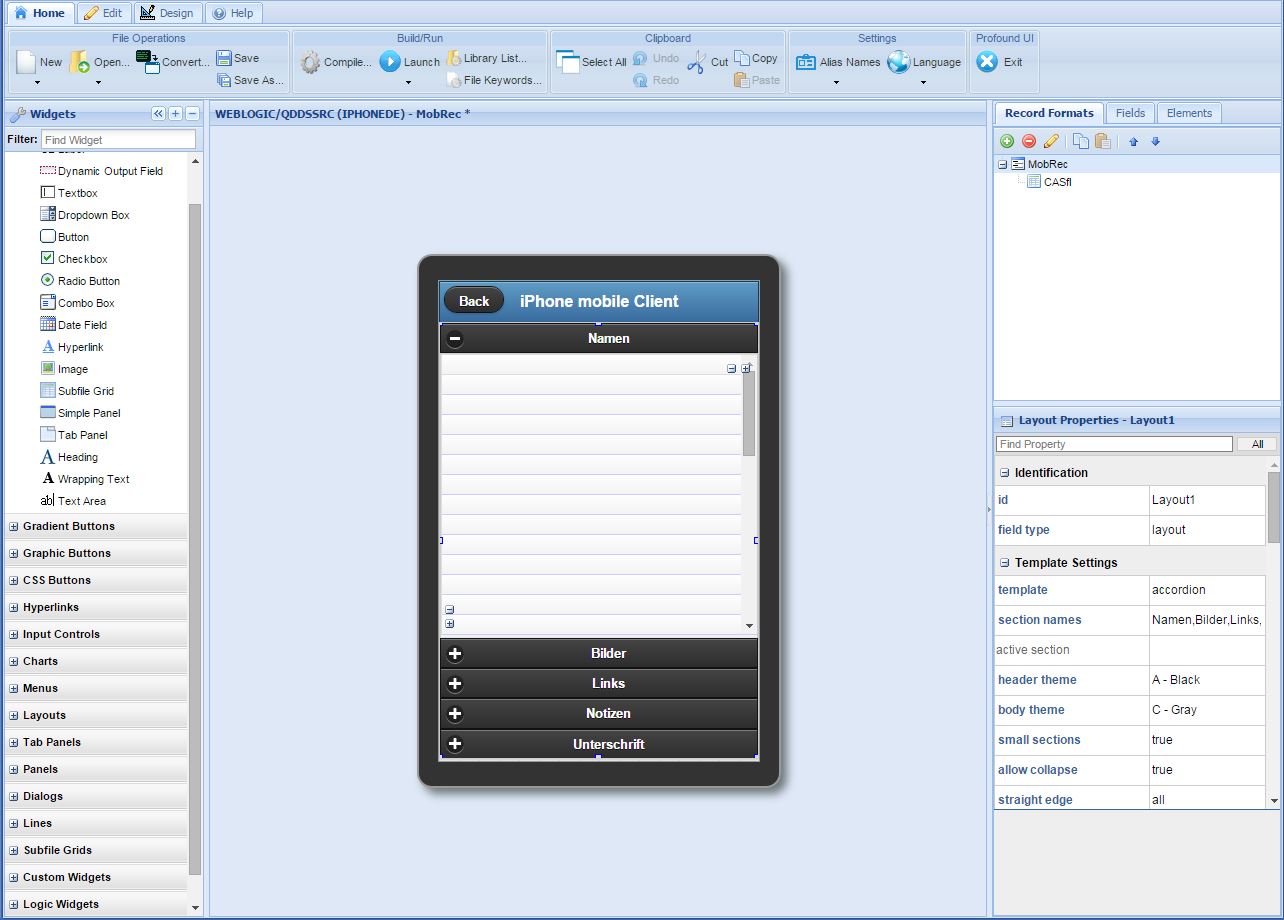Select the Button widget
1284x920 pixels.
65,237
